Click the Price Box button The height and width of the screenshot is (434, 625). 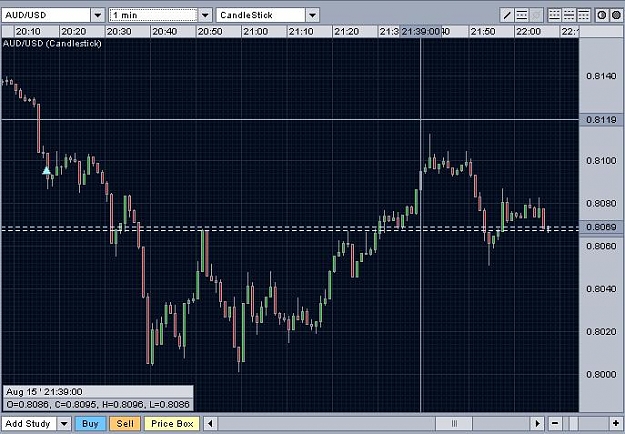coord(172,424)
